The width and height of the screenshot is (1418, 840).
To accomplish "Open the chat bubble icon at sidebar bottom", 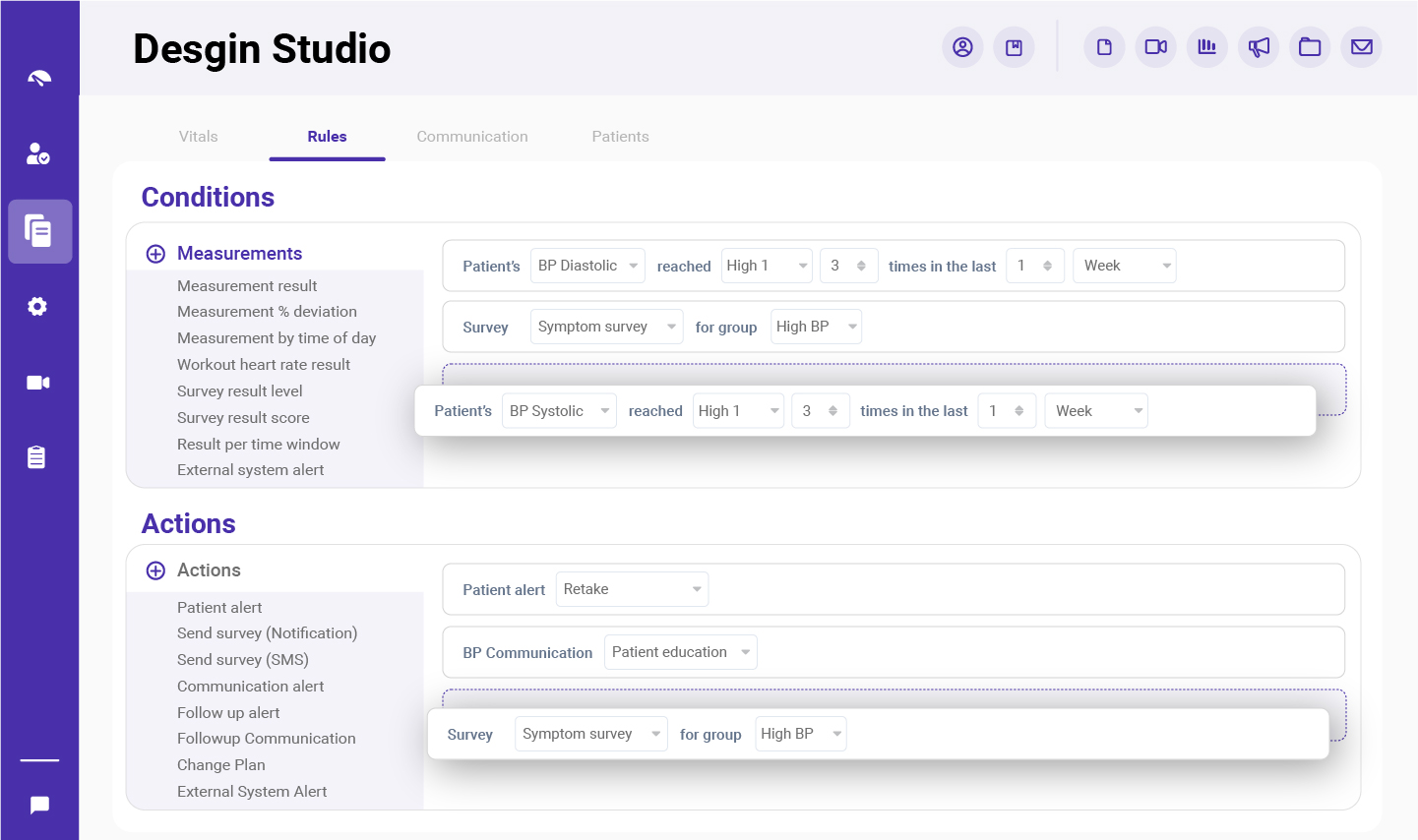I will coord(39,806).
